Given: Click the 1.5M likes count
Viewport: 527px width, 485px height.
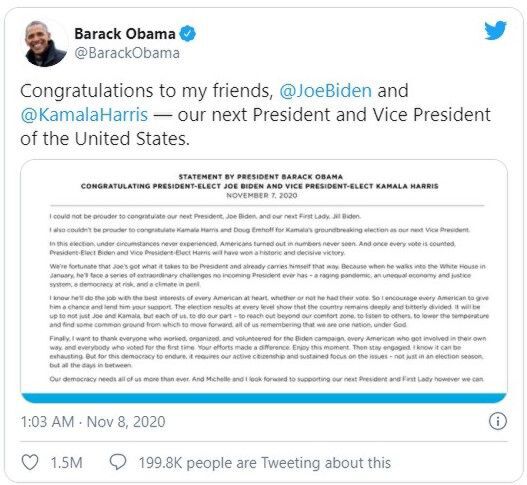Looking at the screenshot, I should tap(67, 463).
